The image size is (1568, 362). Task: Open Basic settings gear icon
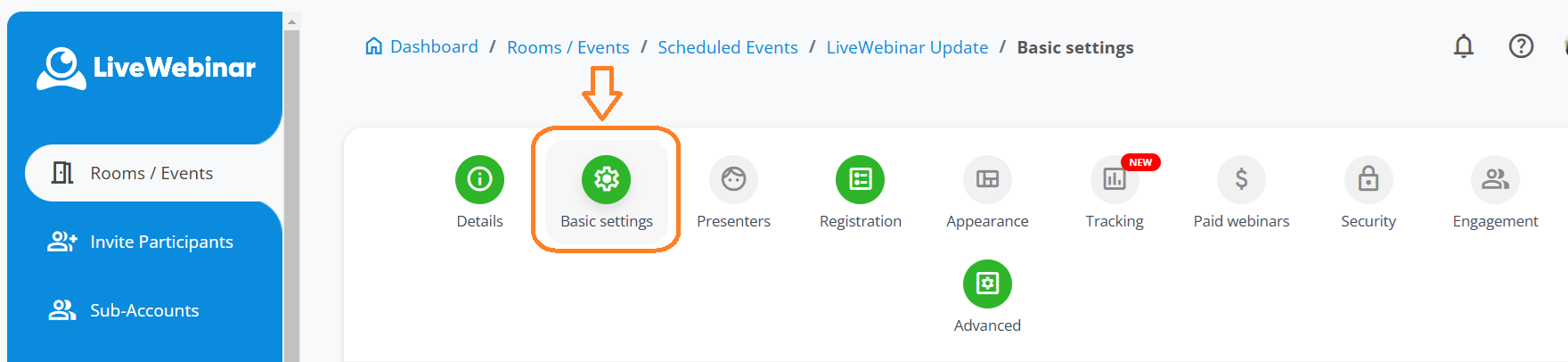point(606,179)
